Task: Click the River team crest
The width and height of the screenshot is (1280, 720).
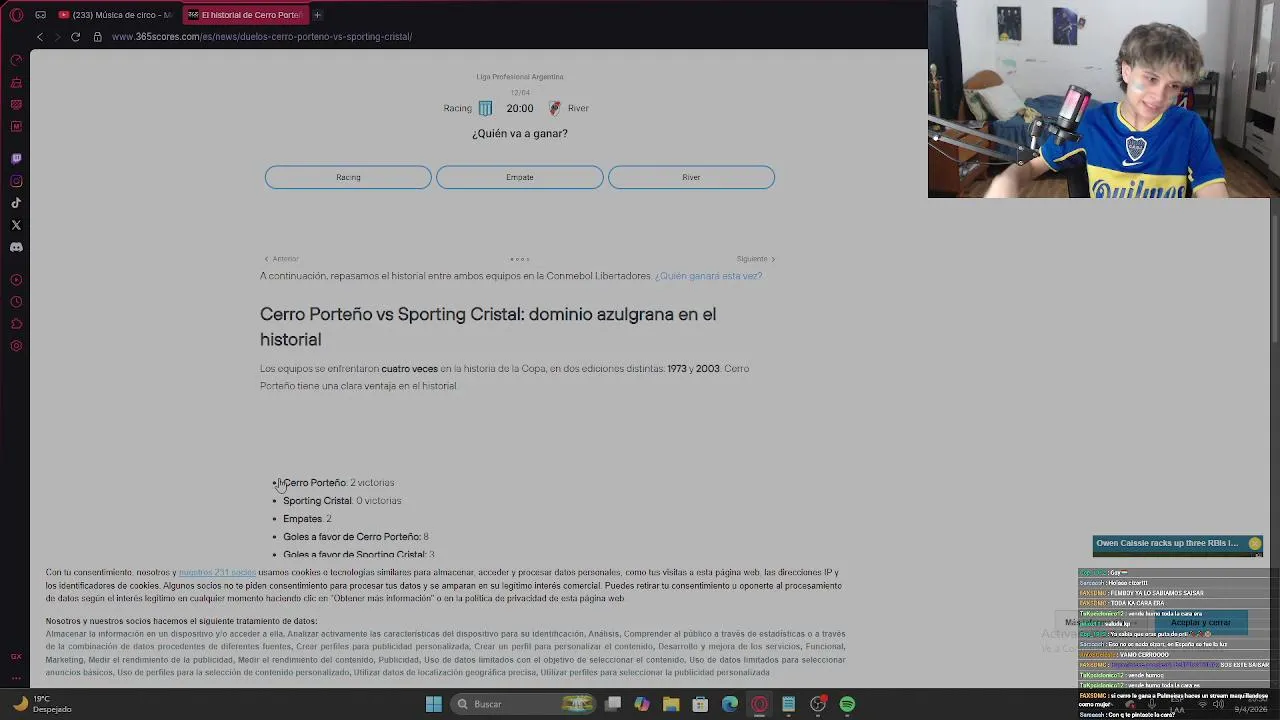Action: tap(555, 108)
